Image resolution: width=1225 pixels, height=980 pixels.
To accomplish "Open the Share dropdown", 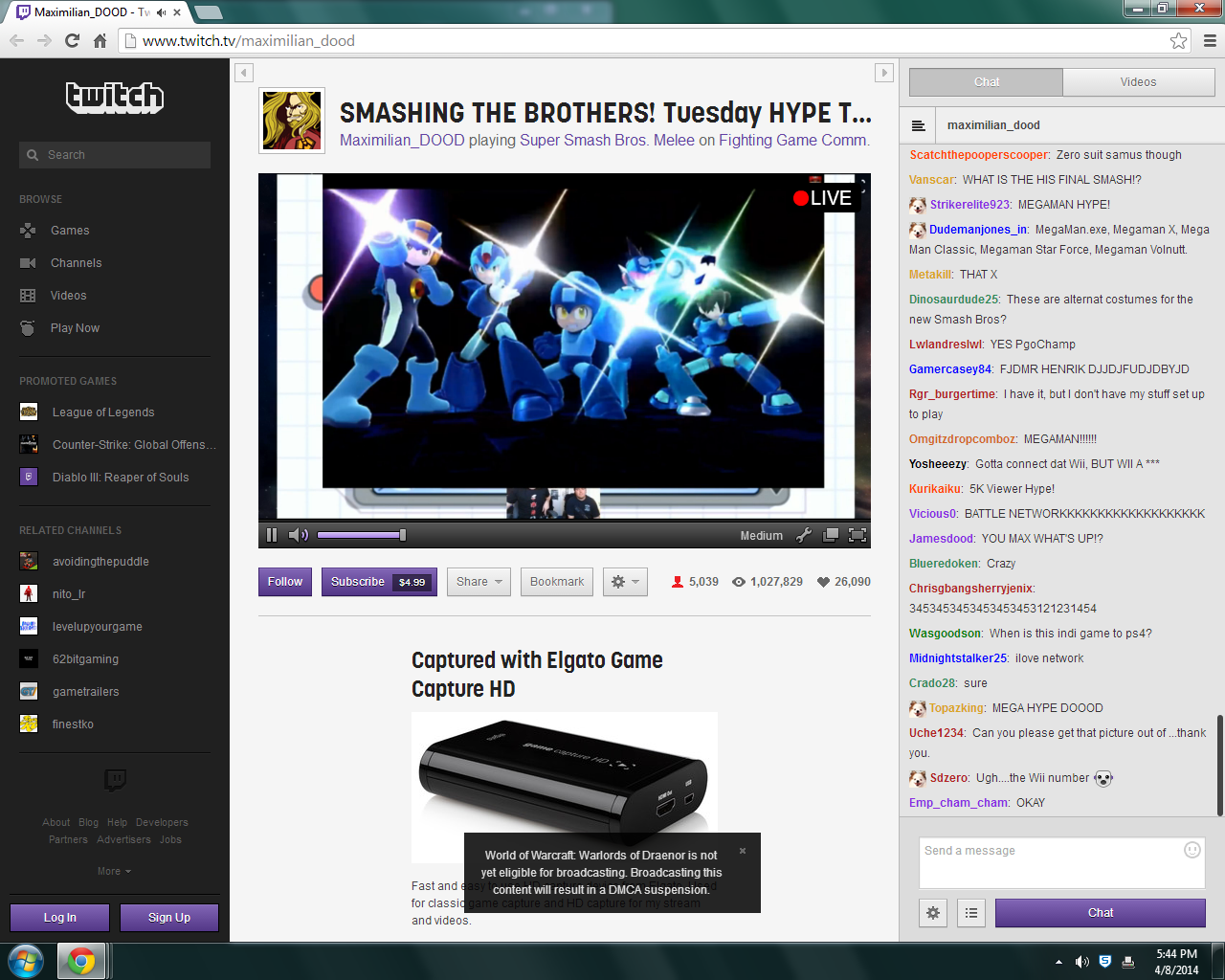I will 479,582.
